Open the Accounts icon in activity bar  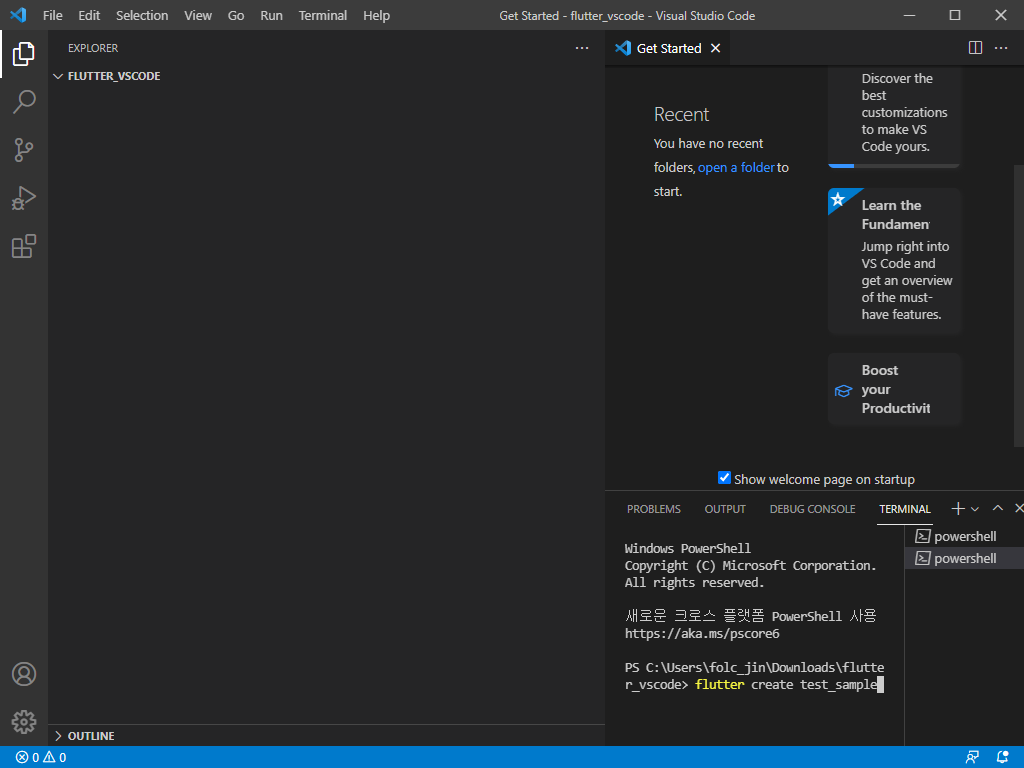[24, 674]
